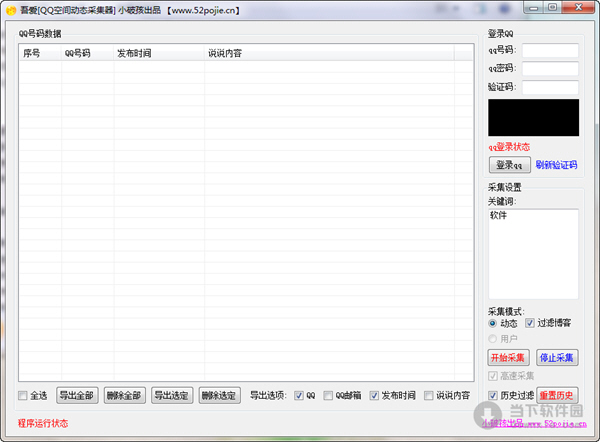Enable the 说说内容 export checkbox
This screenshot has height=442, width=600.
click(x=429, y=395)
